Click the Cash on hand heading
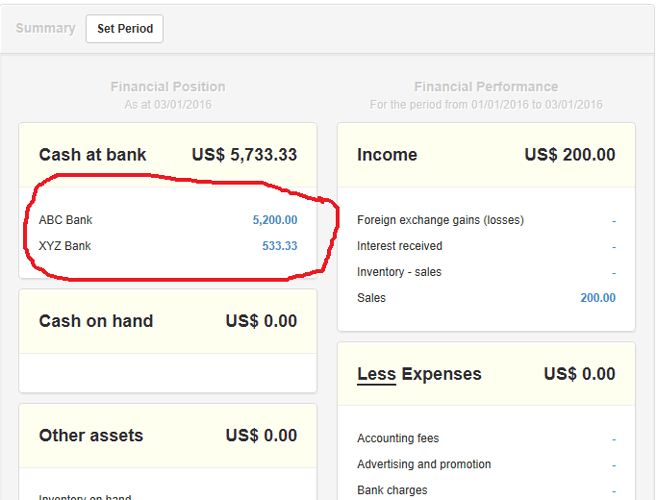This screenshot has height=500, width=656. click(x=96, y=321)
